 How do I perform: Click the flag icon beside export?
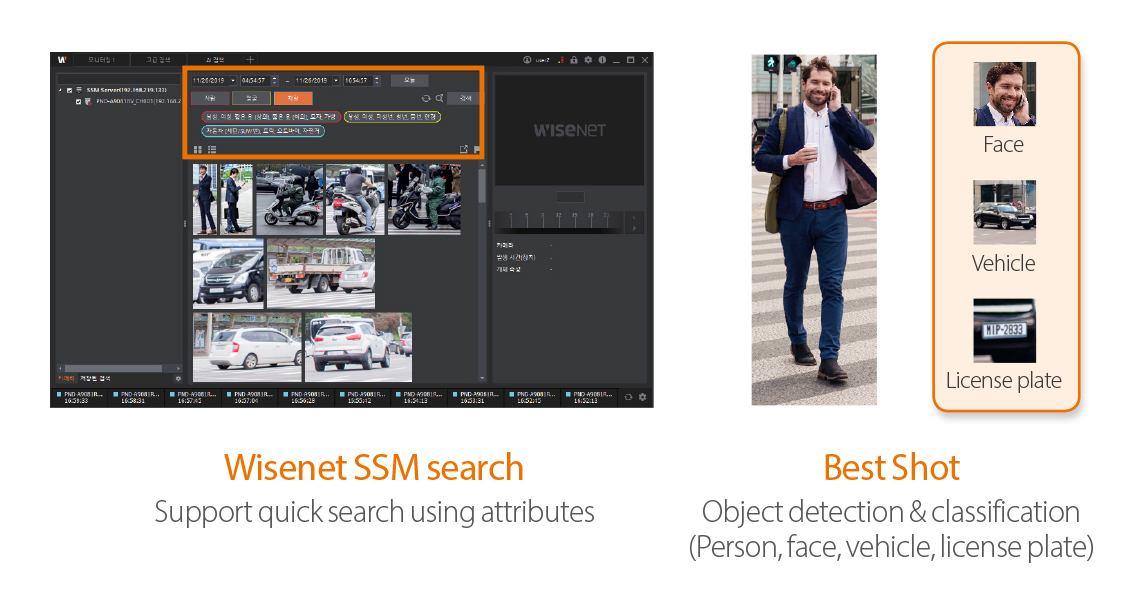[476, 149]
